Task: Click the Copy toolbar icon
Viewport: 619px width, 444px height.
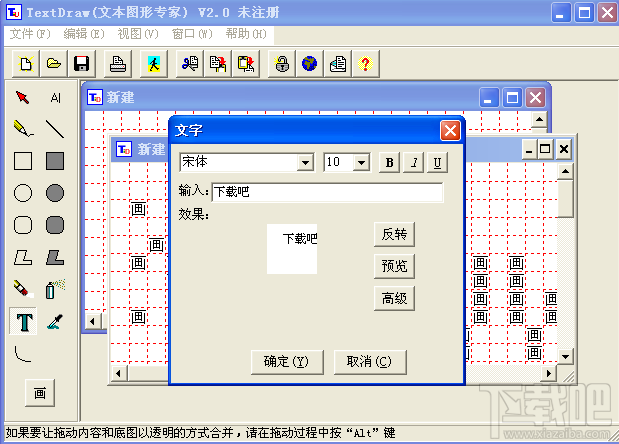Action: 218,64
